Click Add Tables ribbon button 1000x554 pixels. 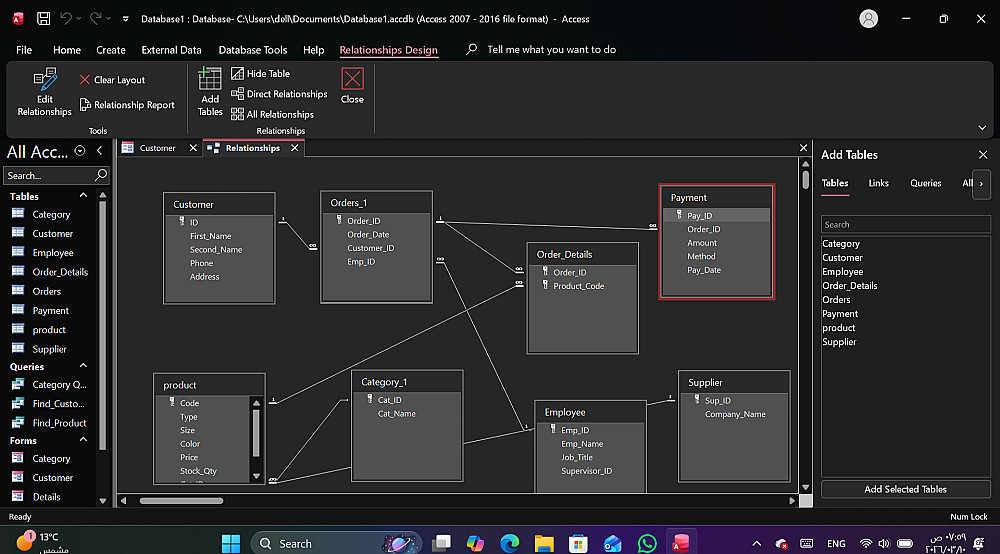[x=210, y=92]
